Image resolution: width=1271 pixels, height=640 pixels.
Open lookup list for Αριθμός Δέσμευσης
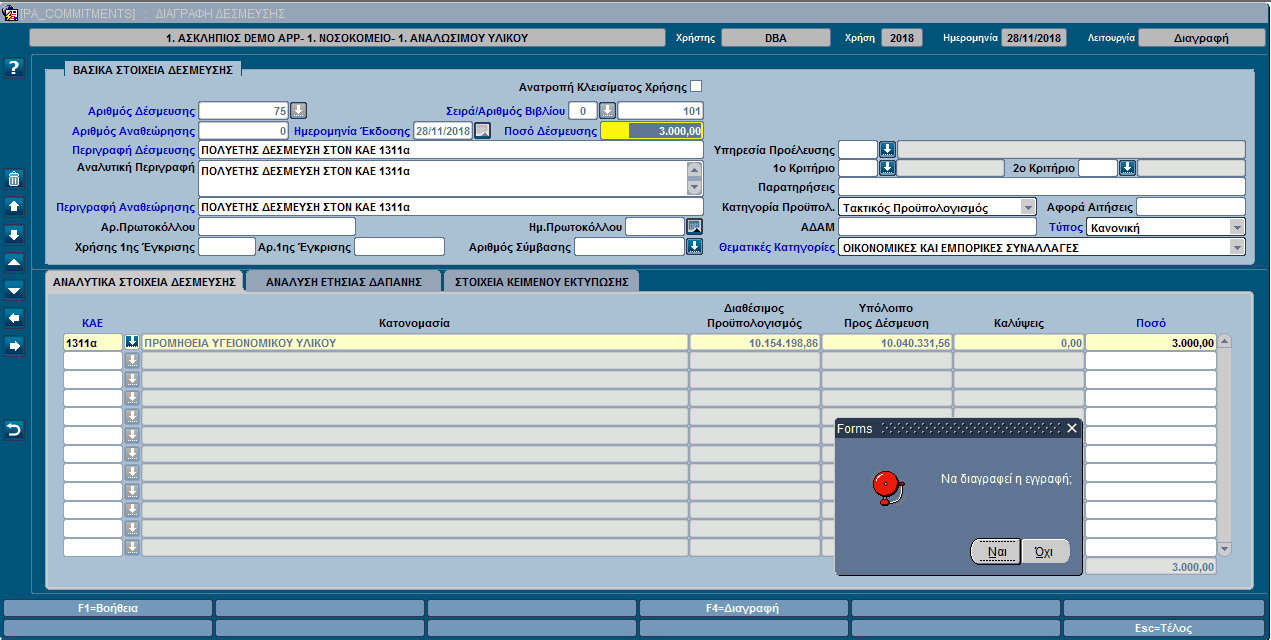point(298,110)
